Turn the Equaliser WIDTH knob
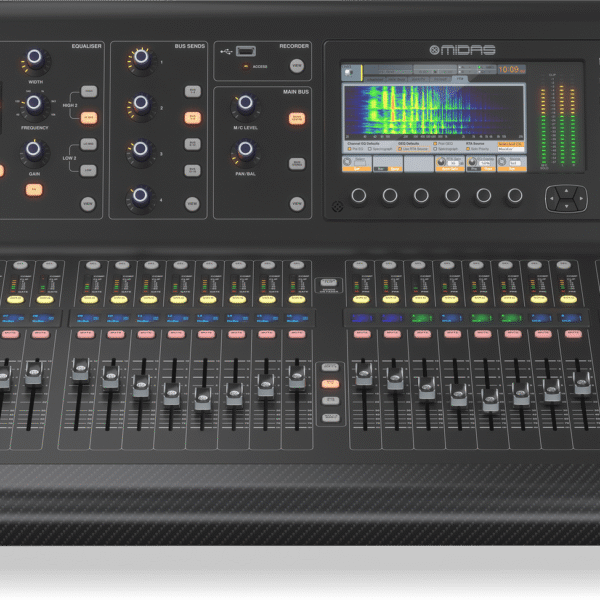This screenshot has width=600, height=600. tap(35, 60)
